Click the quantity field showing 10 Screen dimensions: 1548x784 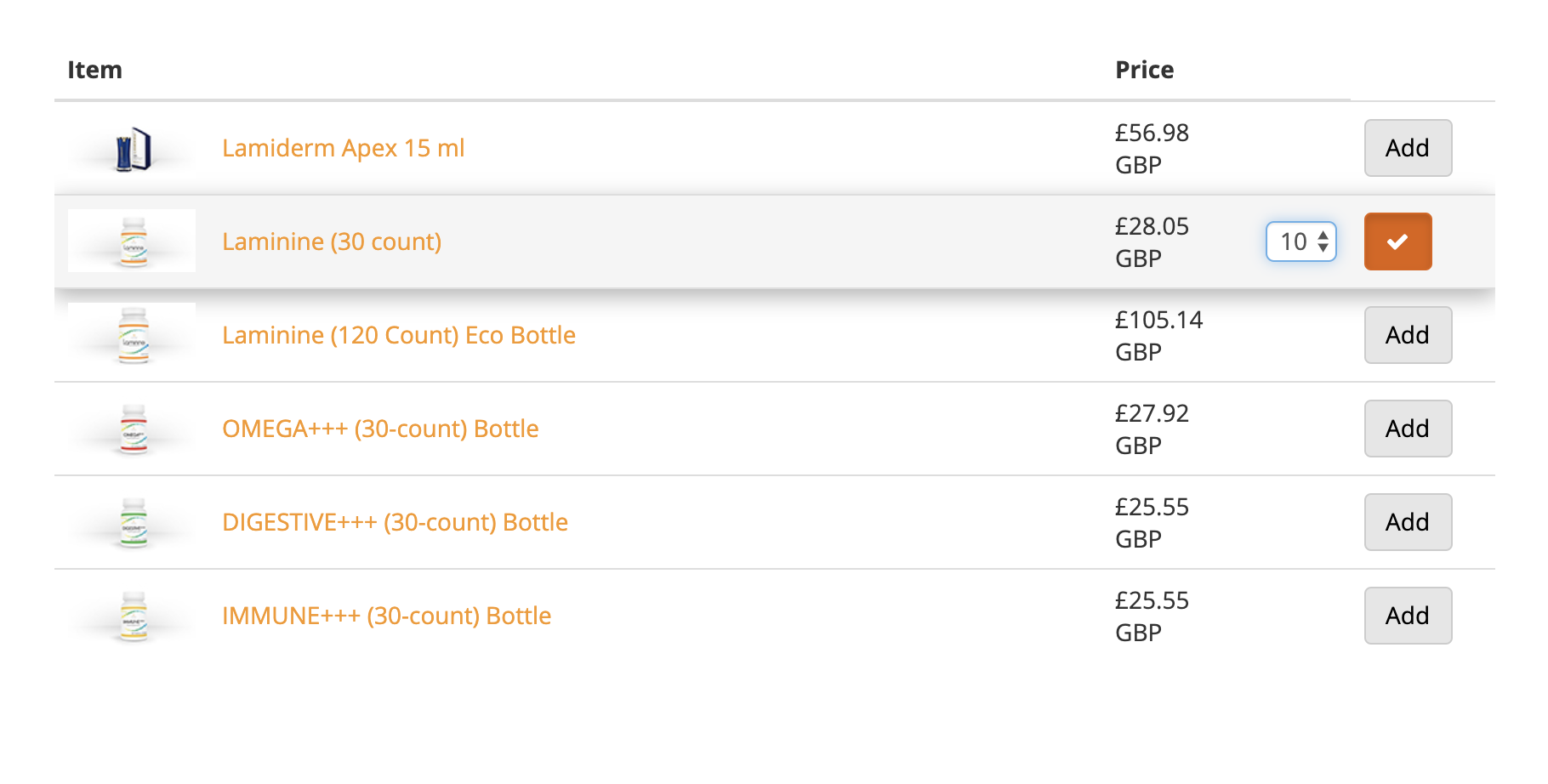[x=1293, y=241]
